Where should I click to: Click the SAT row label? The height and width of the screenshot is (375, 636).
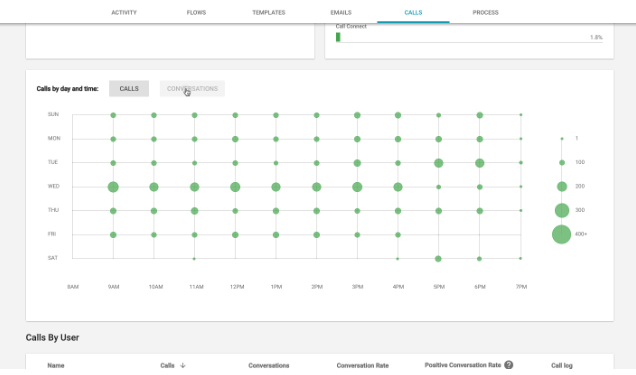(53, 258)
